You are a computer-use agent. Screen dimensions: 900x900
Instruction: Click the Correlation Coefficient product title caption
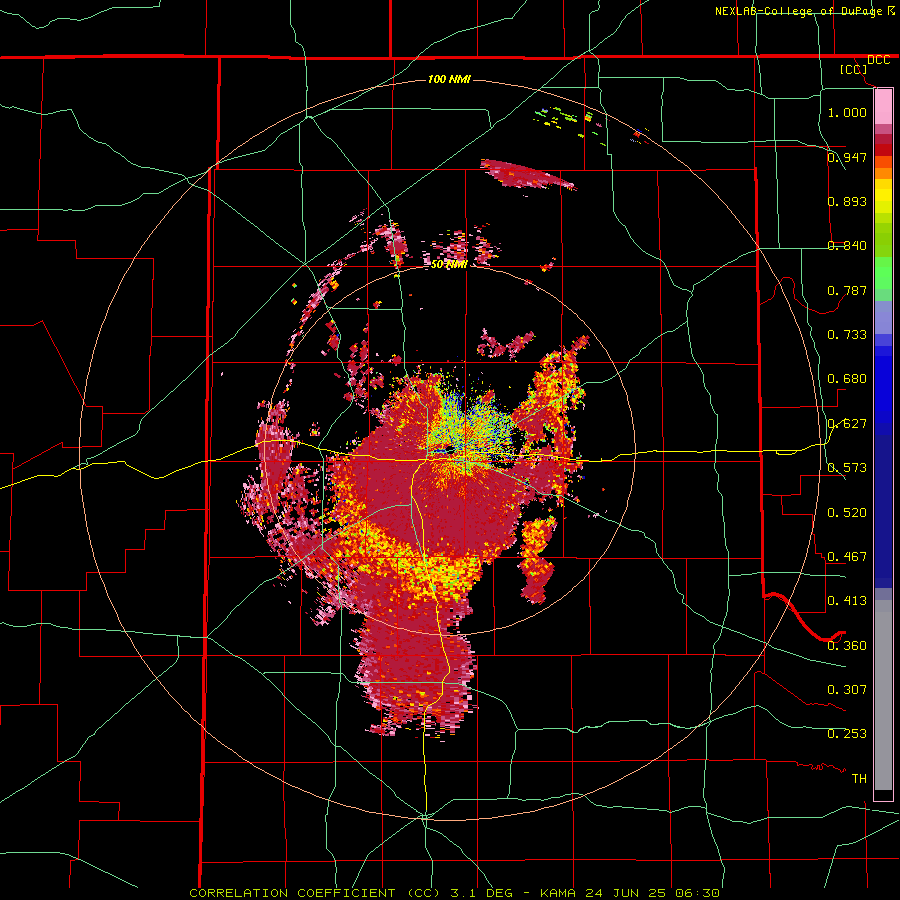(x=454, y=893)
